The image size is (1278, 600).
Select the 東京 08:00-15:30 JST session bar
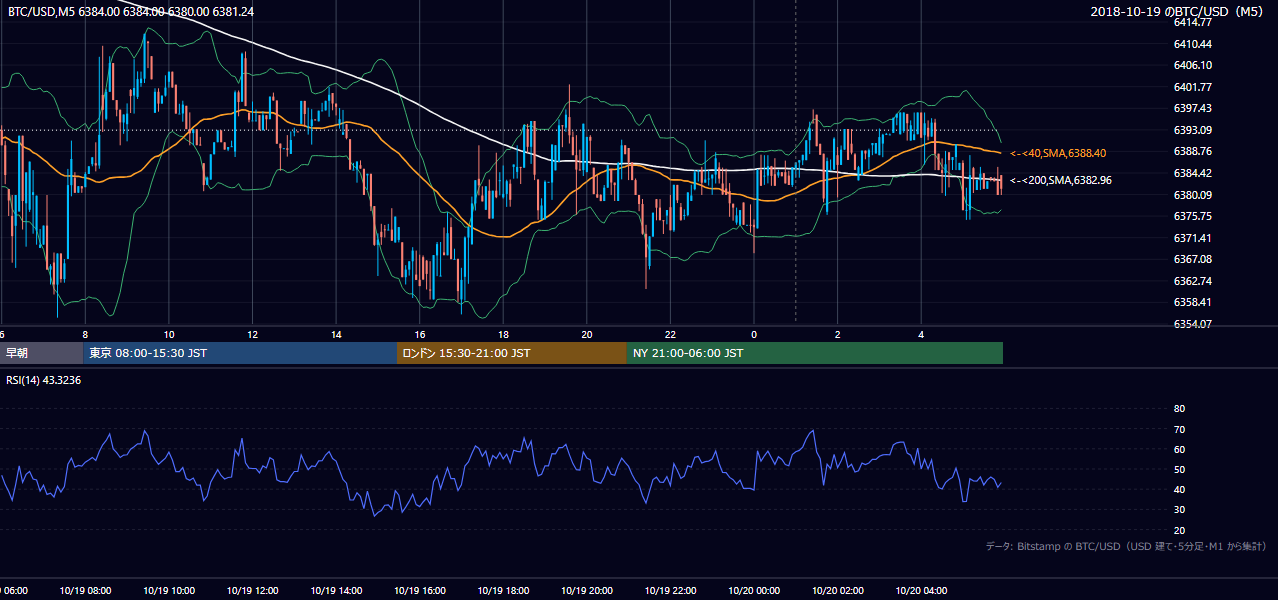[x=240, y=353]
